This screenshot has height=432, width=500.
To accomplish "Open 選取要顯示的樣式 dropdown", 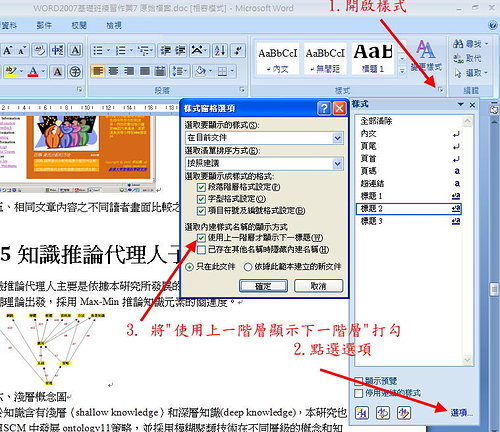I will (338, 138).
